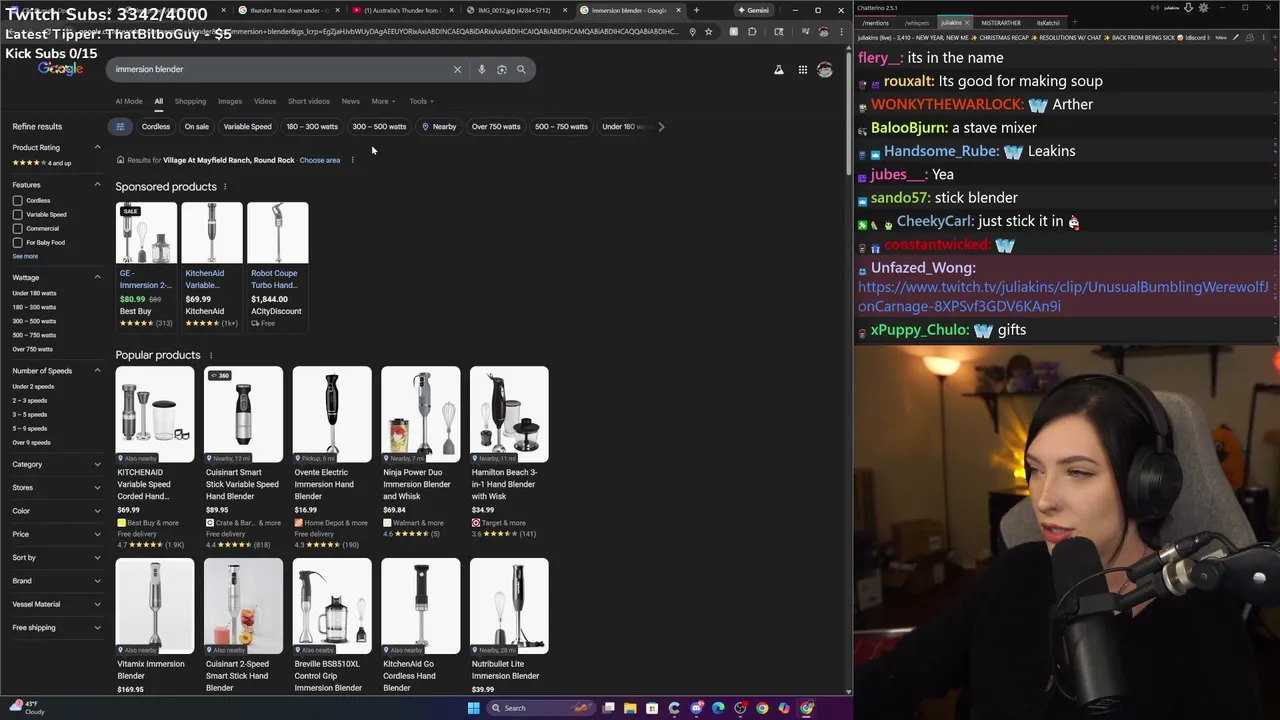Viewport: 1280px width, 720px height.
Task: Apply the 300 – 500 watts chip
Action: [x=379, y=126]
